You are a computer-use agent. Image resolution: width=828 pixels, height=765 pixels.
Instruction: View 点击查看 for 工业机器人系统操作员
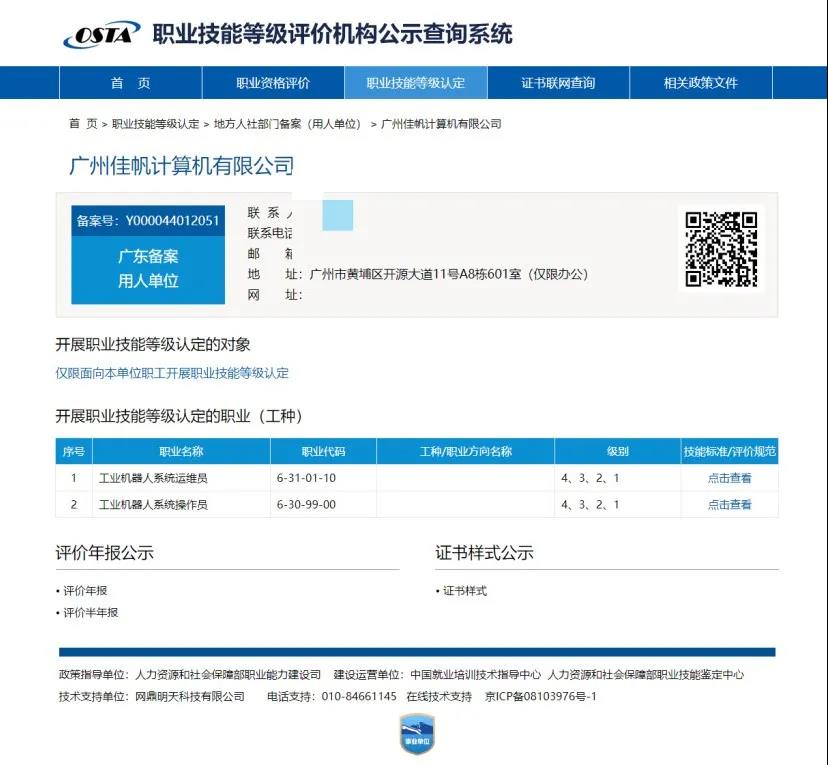(x=729, y=505)
